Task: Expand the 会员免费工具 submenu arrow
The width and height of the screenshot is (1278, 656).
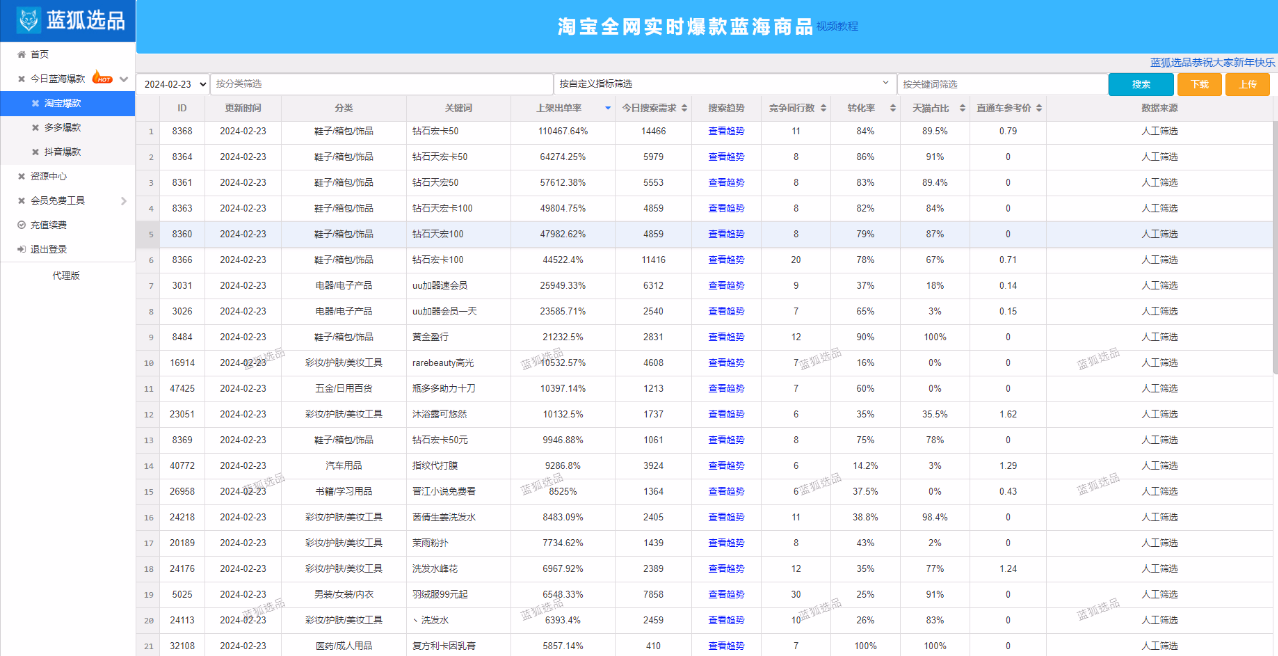Action: coord(124,201)
